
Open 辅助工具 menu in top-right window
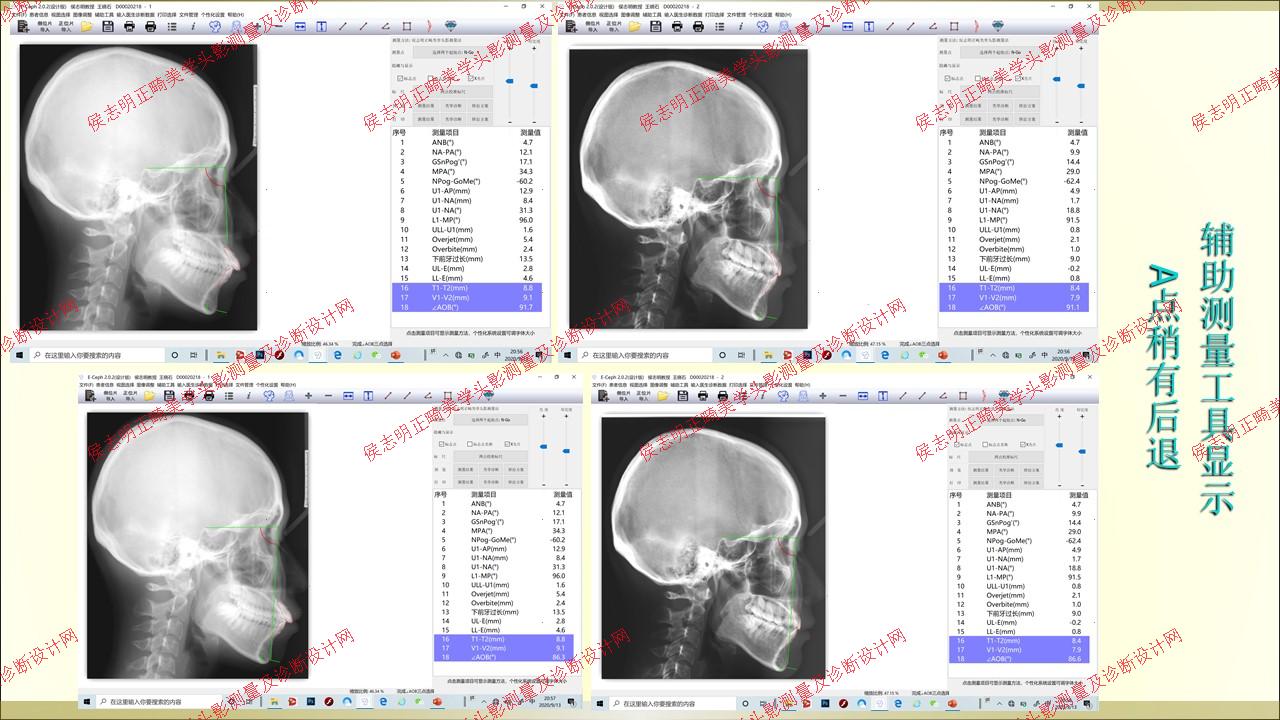coord(652,14)
